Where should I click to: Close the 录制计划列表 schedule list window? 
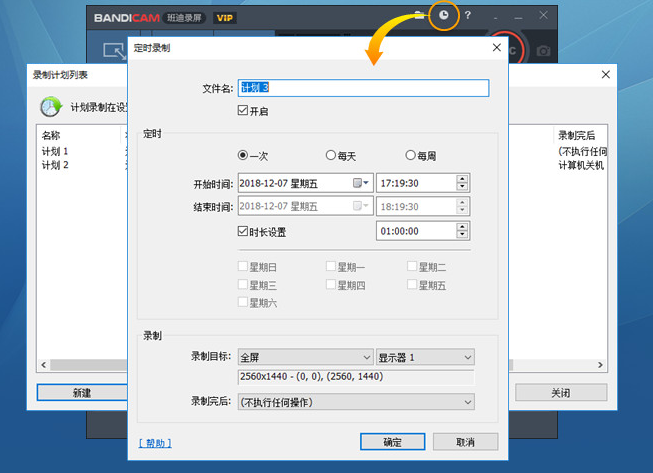pyautogui.click(x=606, y=75)
